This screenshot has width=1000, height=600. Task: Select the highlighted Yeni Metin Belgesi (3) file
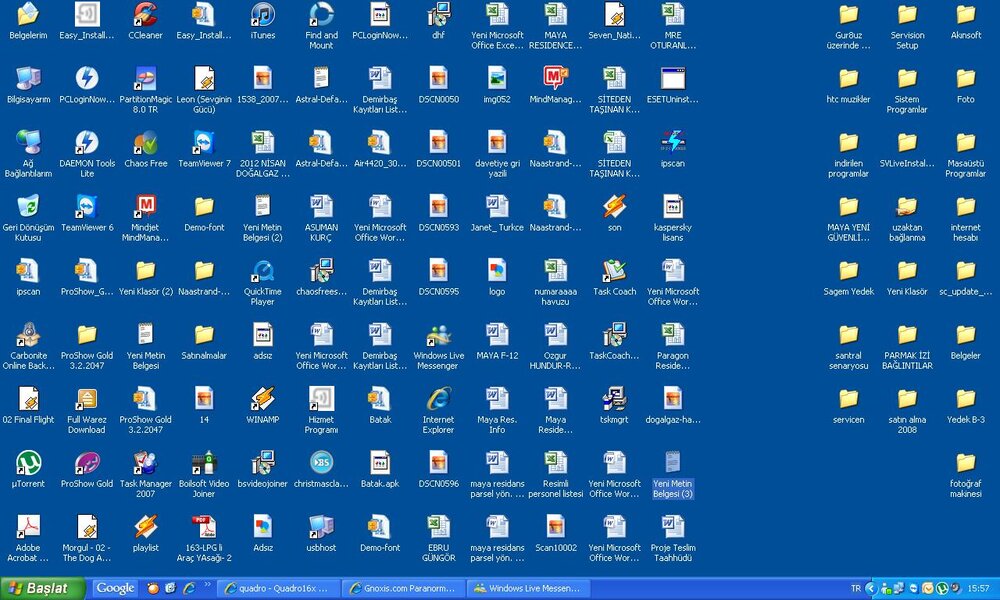(x=673, y=463)
